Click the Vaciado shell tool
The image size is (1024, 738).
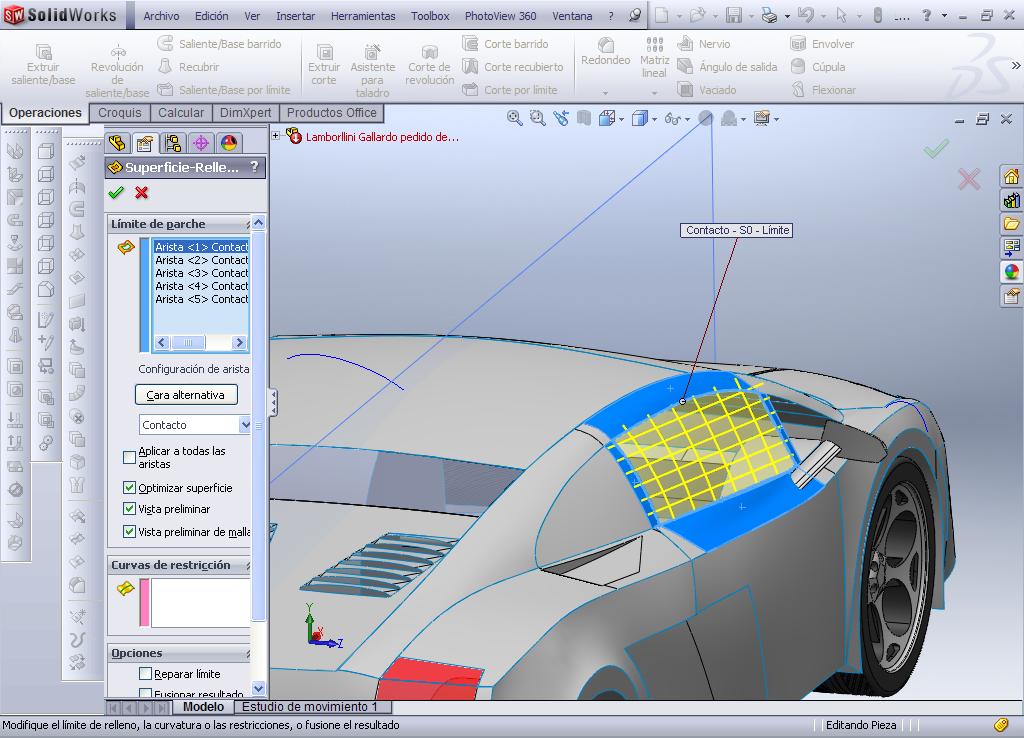pos(707,89)
